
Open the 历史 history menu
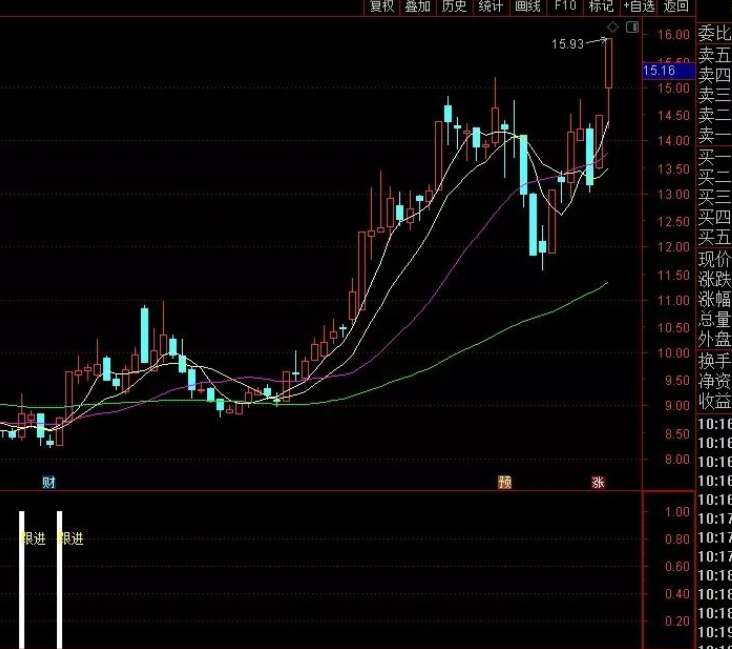(454, 7)
